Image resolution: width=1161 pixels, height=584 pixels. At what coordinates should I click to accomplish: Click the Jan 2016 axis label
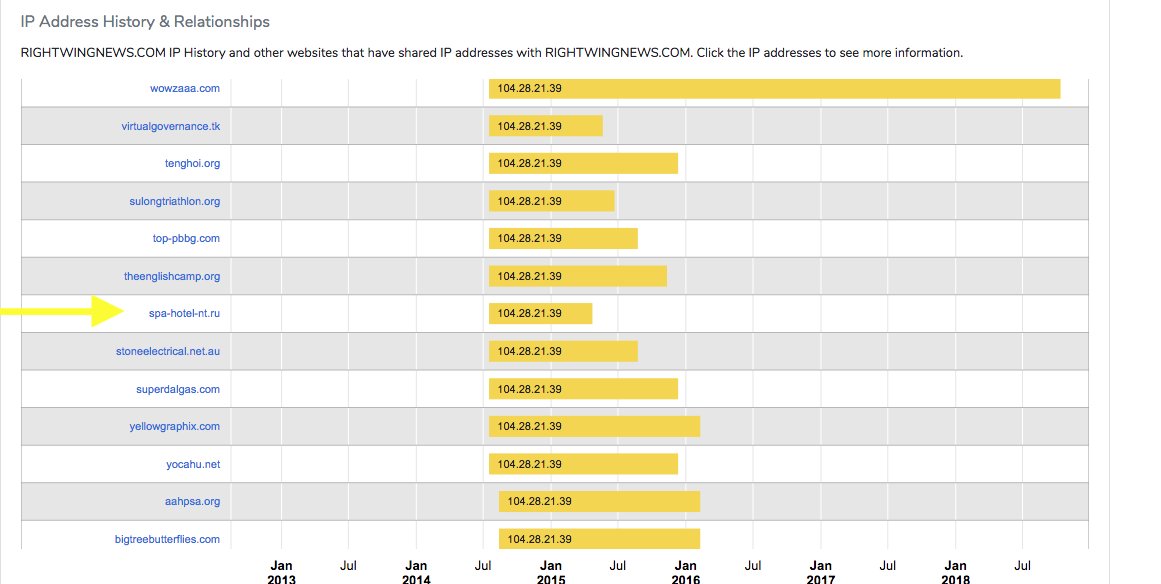point(686,572)
